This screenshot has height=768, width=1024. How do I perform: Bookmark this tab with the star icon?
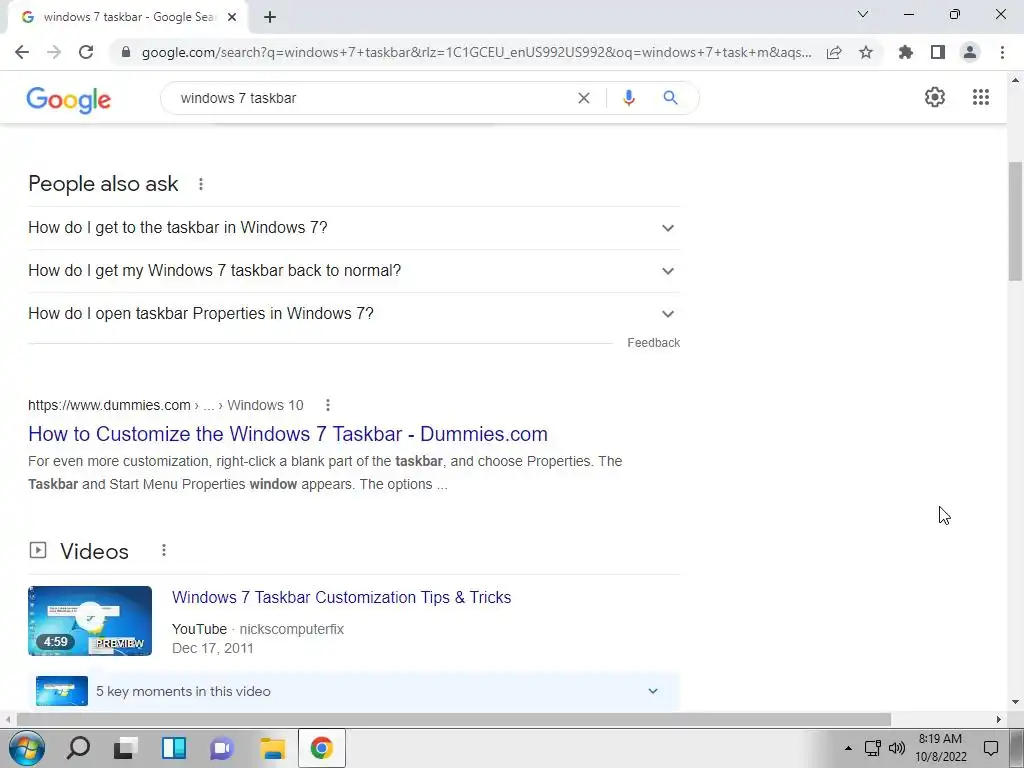(x=866, y=52)
